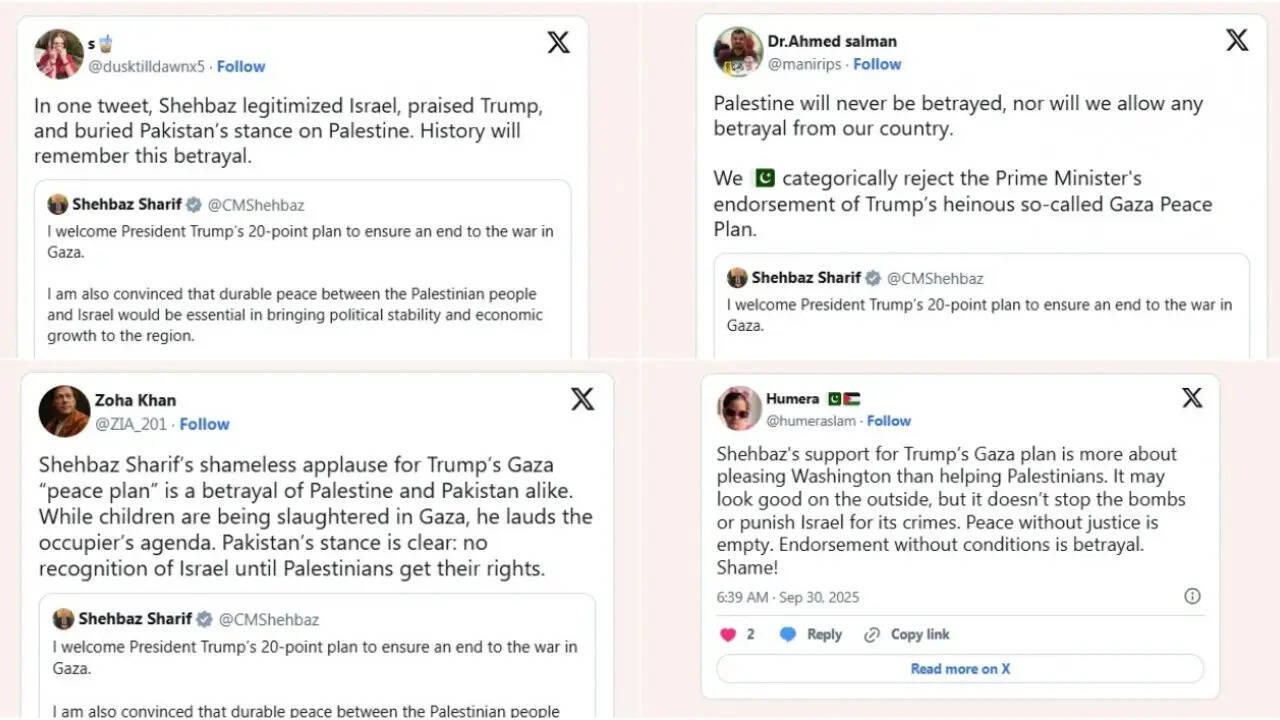
Task: Click X logo on Humera tweet
Action: [1192, 398]
